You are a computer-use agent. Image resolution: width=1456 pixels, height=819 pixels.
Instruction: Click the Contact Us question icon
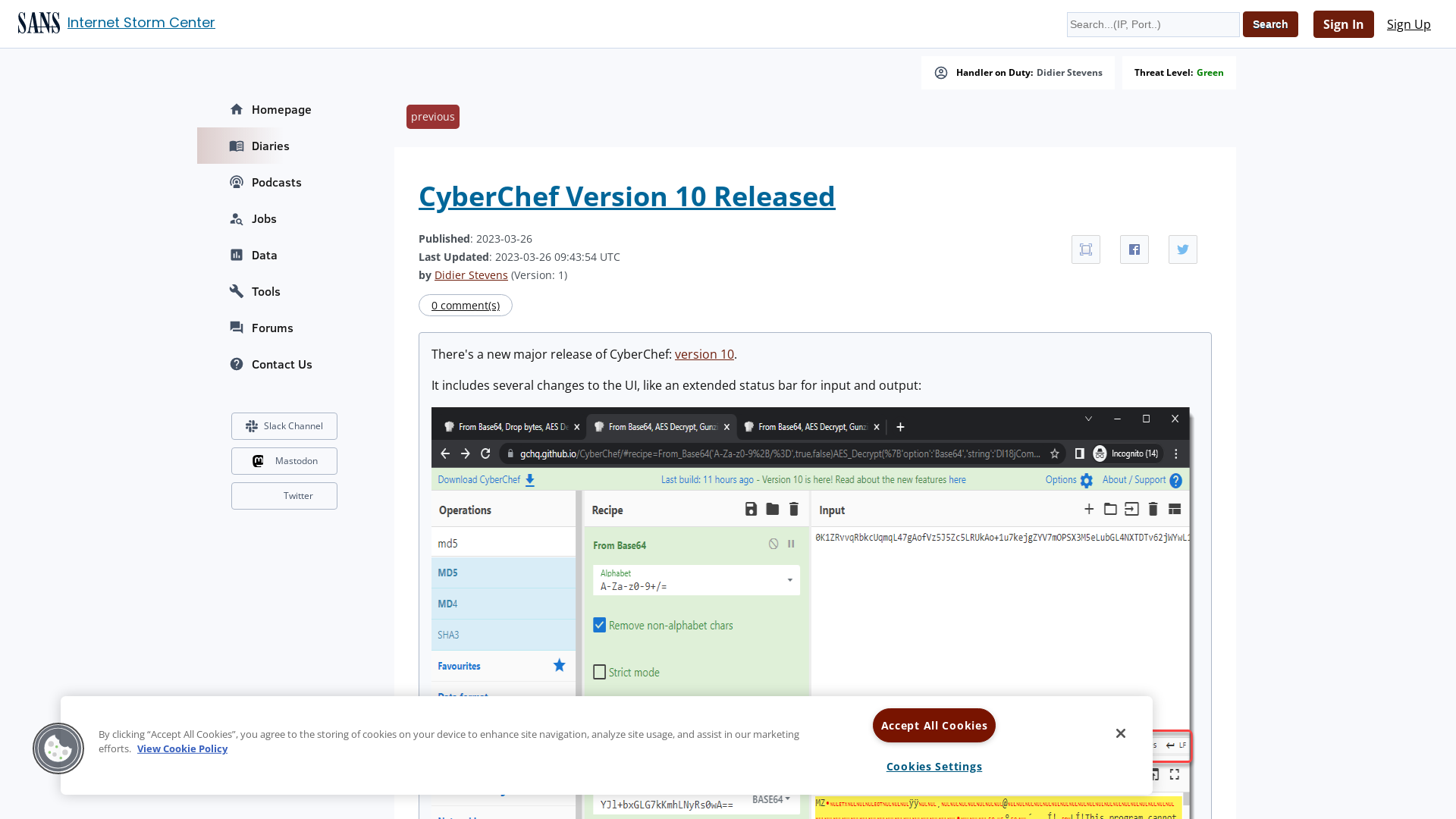[x=237, y=364]
